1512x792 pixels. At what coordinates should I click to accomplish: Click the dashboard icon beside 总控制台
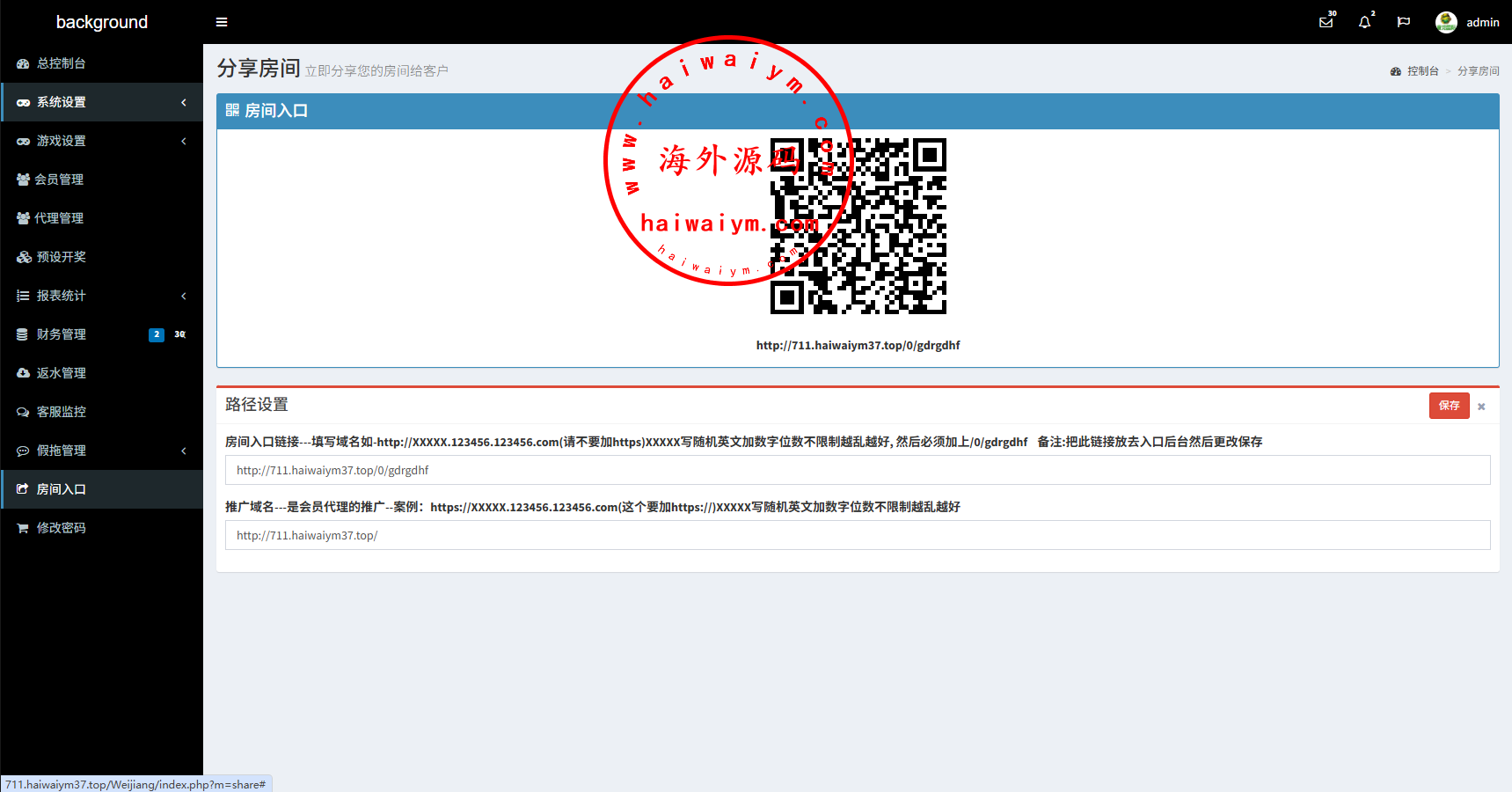click(x=23, y=63)
